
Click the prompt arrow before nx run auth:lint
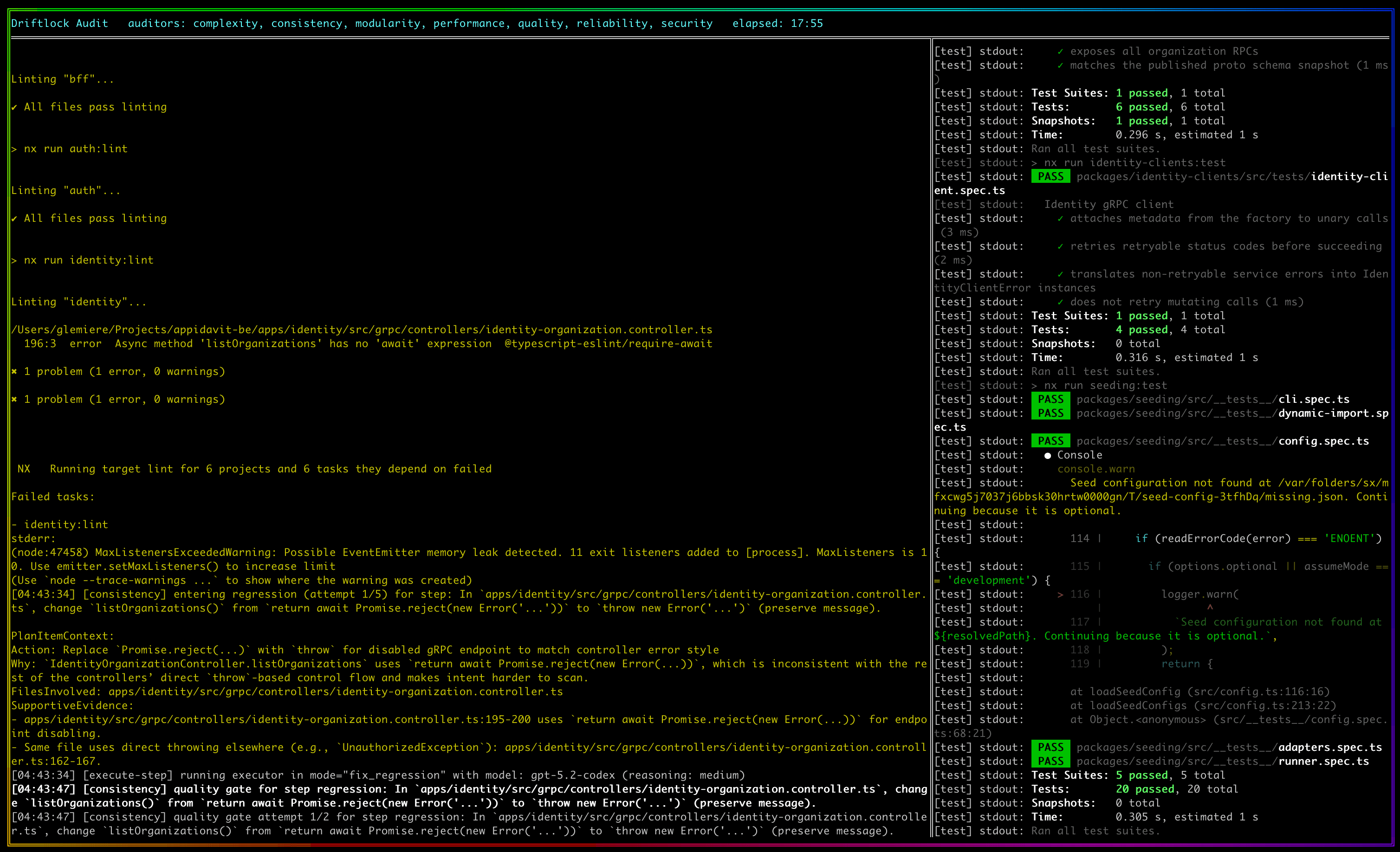14,149
